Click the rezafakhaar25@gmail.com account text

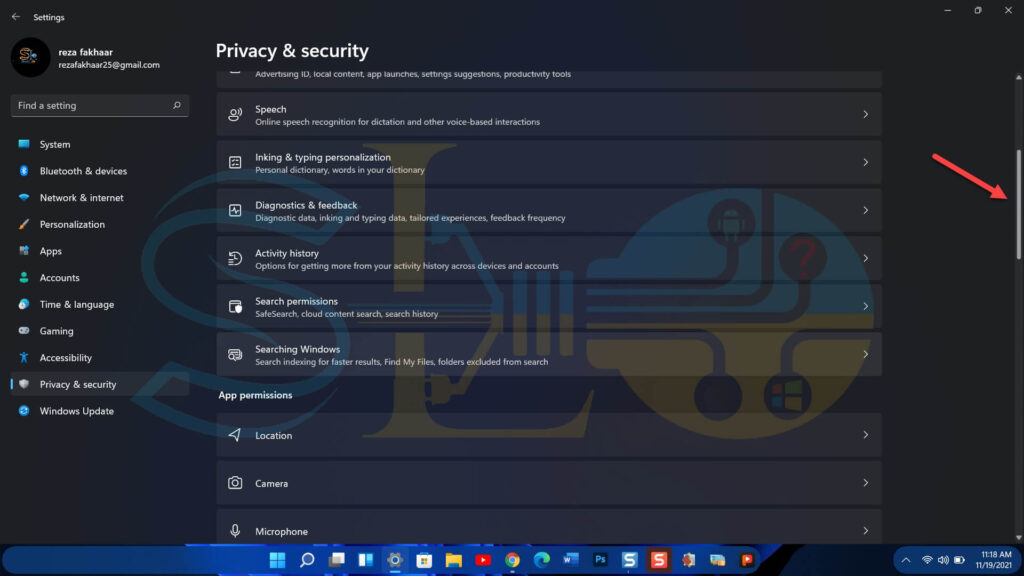(x=109, y=65)
